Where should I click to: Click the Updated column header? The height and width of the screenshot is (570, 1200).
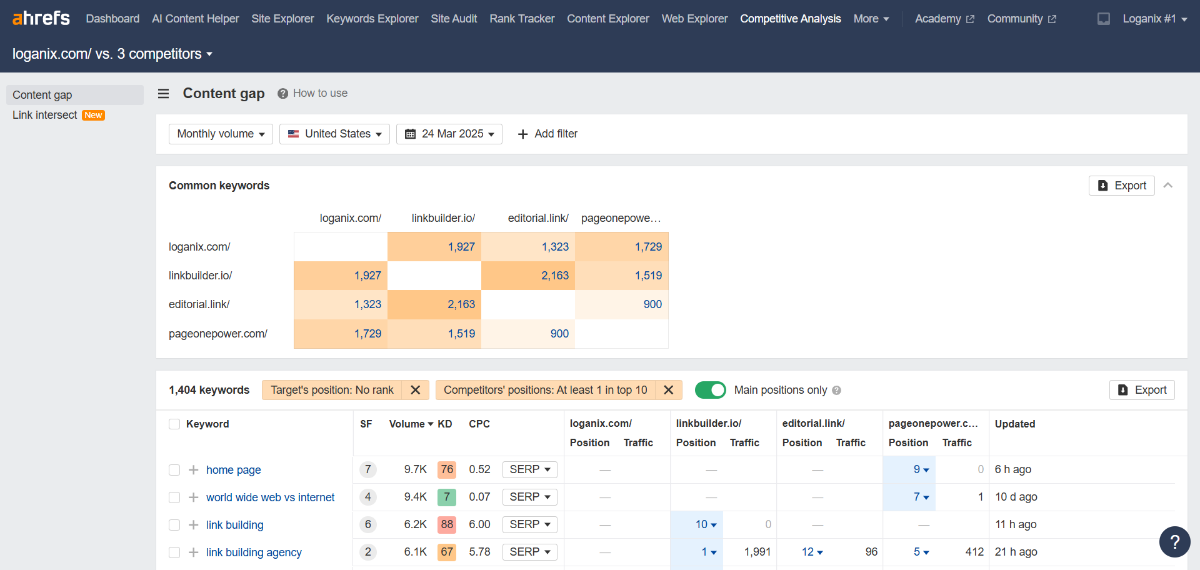click(1015, 424)
